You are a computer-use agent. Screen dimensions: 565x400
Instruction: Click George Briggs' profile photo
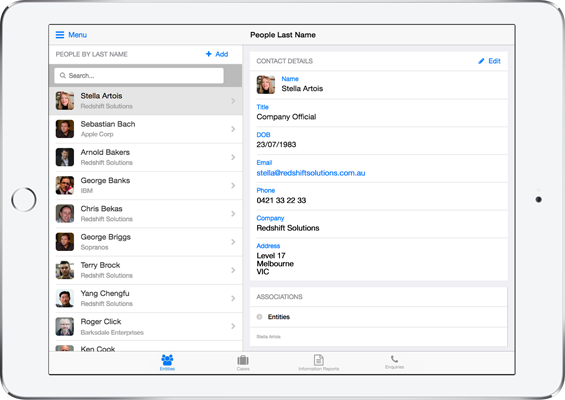pyautogui.click(x=65, y=242)
